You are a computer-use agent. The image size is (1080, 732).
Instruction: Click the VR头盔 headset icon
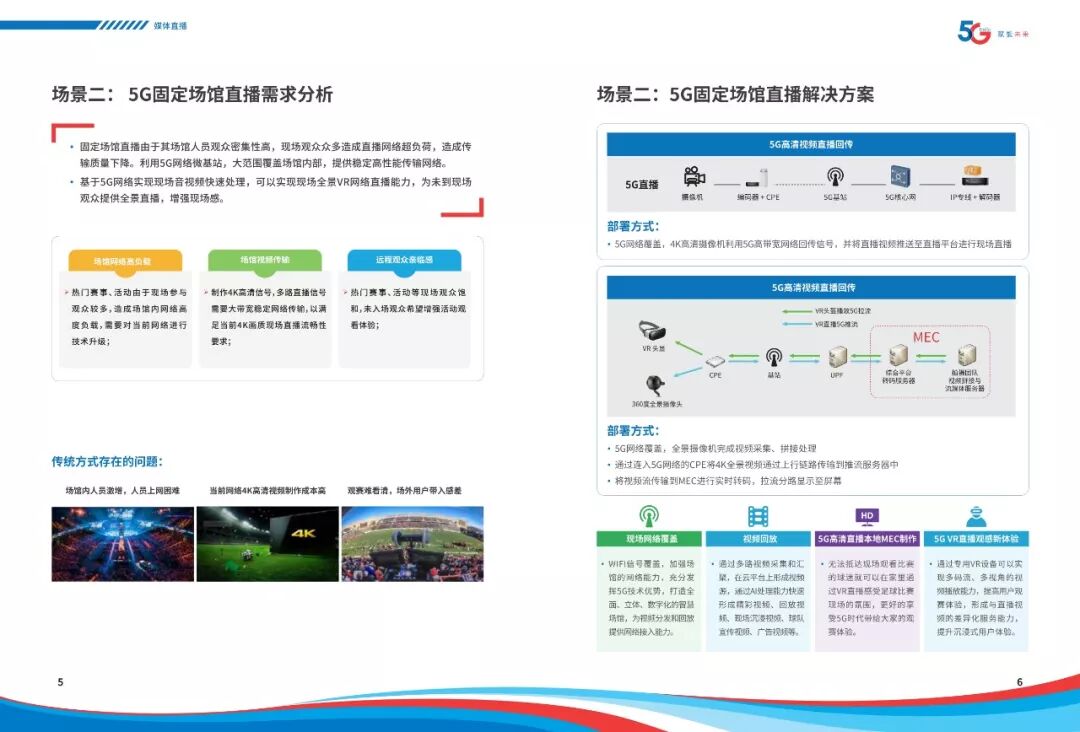tap(652, 331)
